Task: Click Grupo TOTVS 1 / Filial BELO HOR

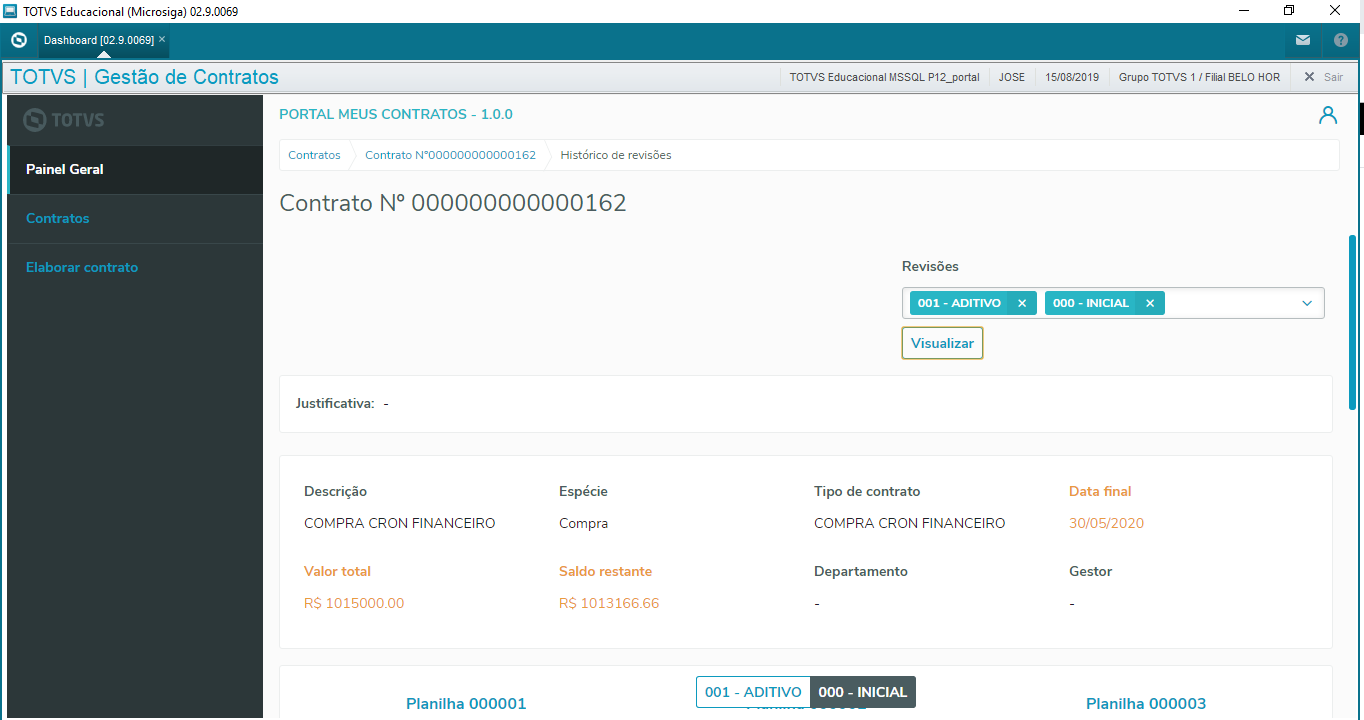Action: click(x=1199, y=77)
